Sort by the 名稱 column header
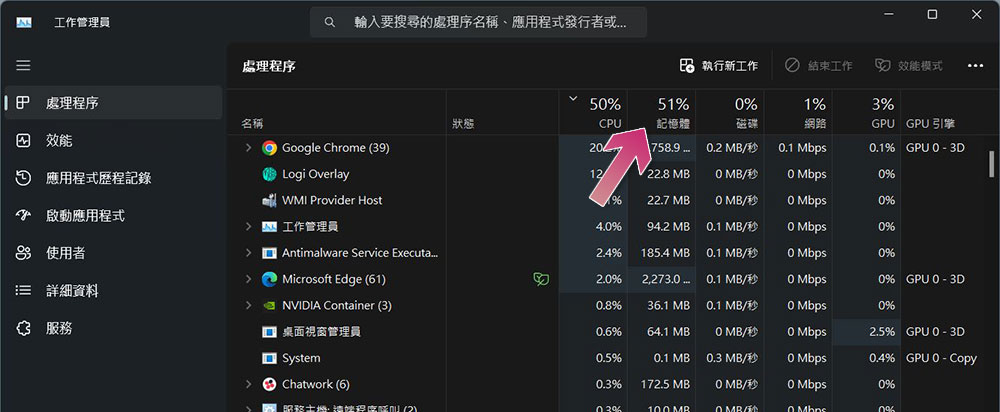This screenshot has width=1000, height=412. point(337,113)
